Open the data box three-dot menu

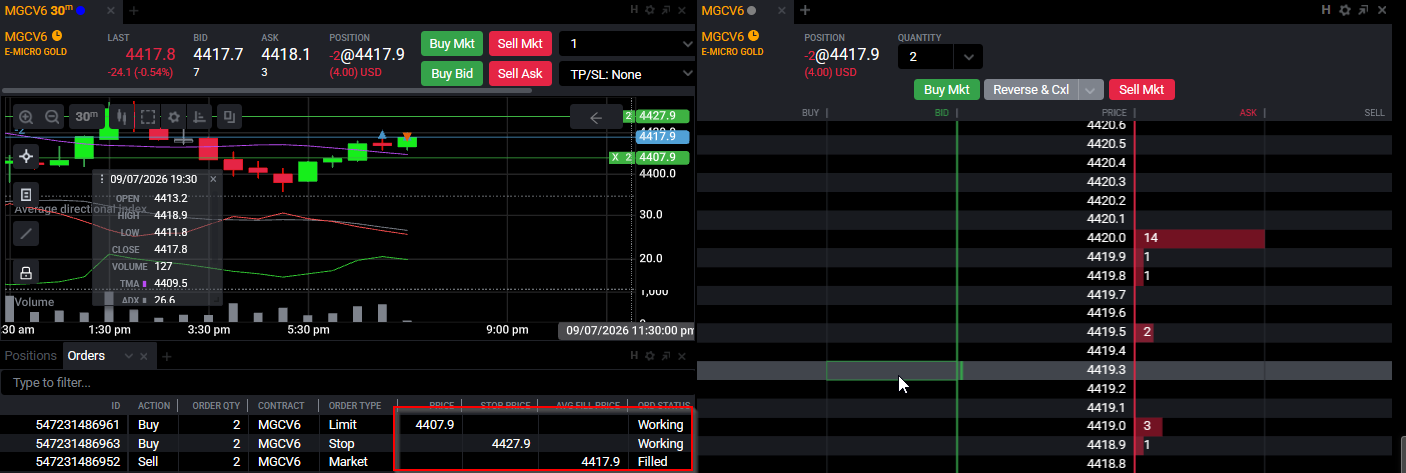coord(102,179)
